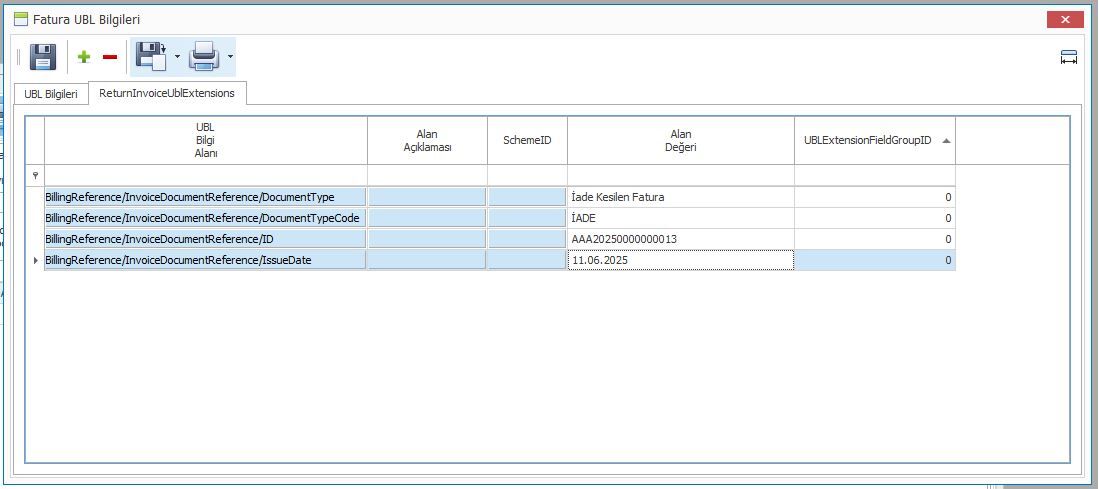This screenshot has width=1099, height=489.
Task: Select the ReturnInvoiceUblExtensions tab
Action: click(x=167, y=92)
